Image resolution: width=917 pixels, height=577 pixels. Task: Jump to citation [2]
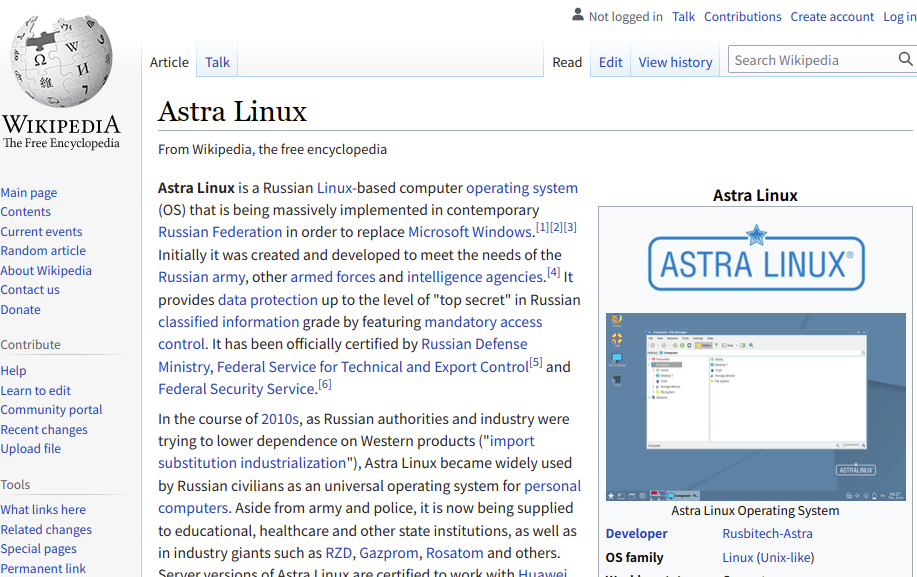pos(556,227)
